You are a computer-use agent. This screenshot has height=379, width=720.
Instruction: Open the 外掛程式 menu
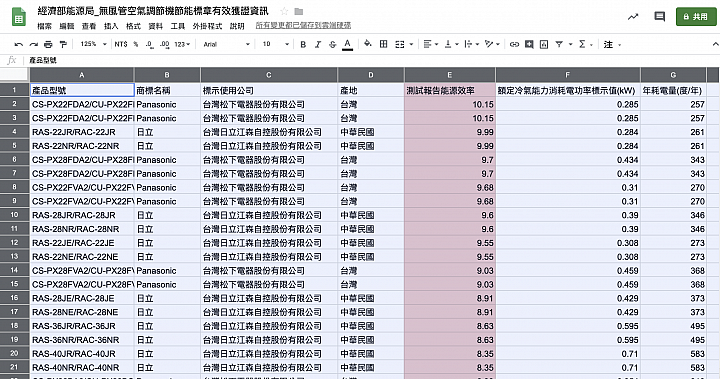point(207,26)
